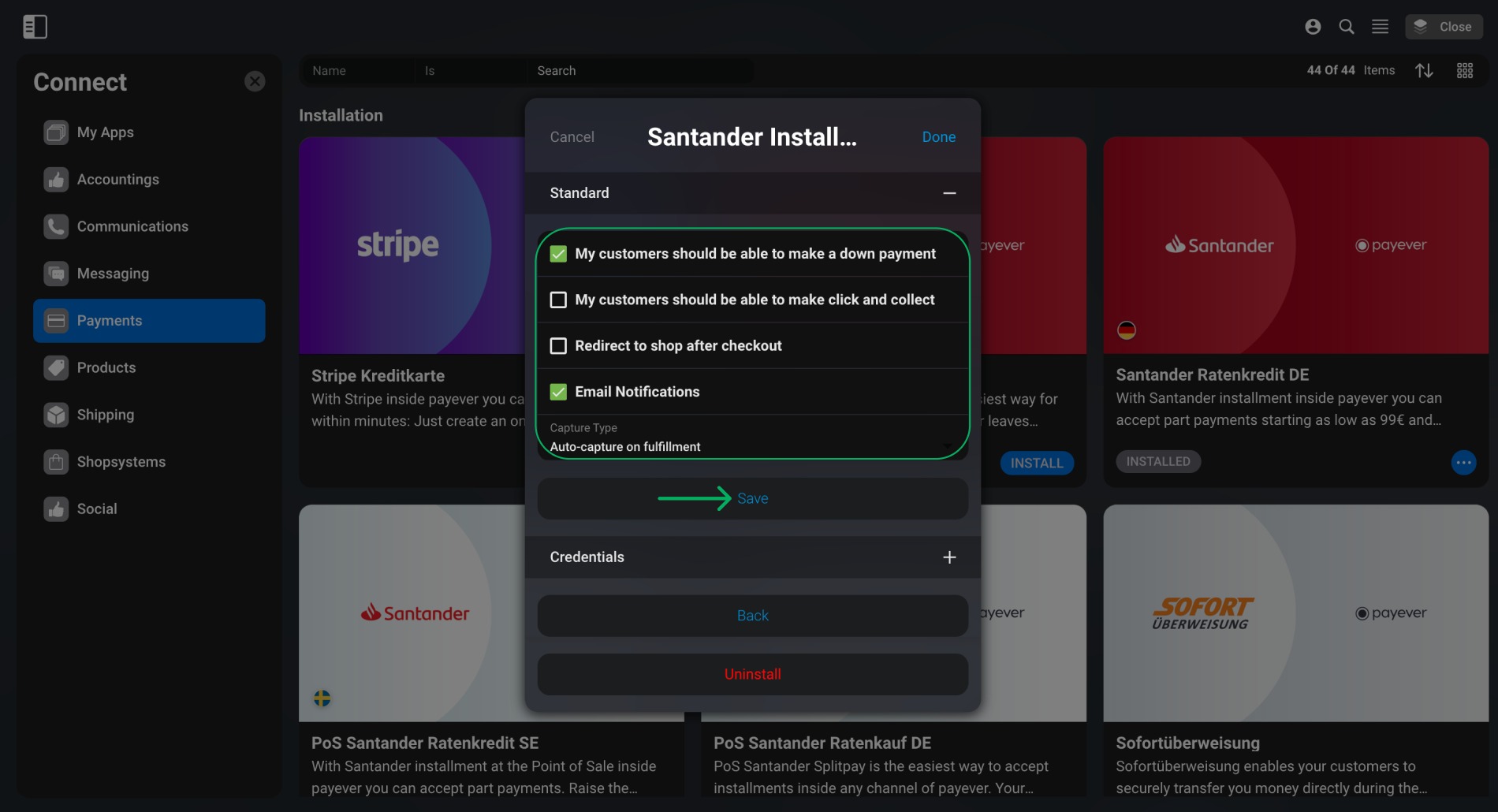
Task: Uninstall the Santander integration
Action: pyautogui.click(x=753, y=674)
